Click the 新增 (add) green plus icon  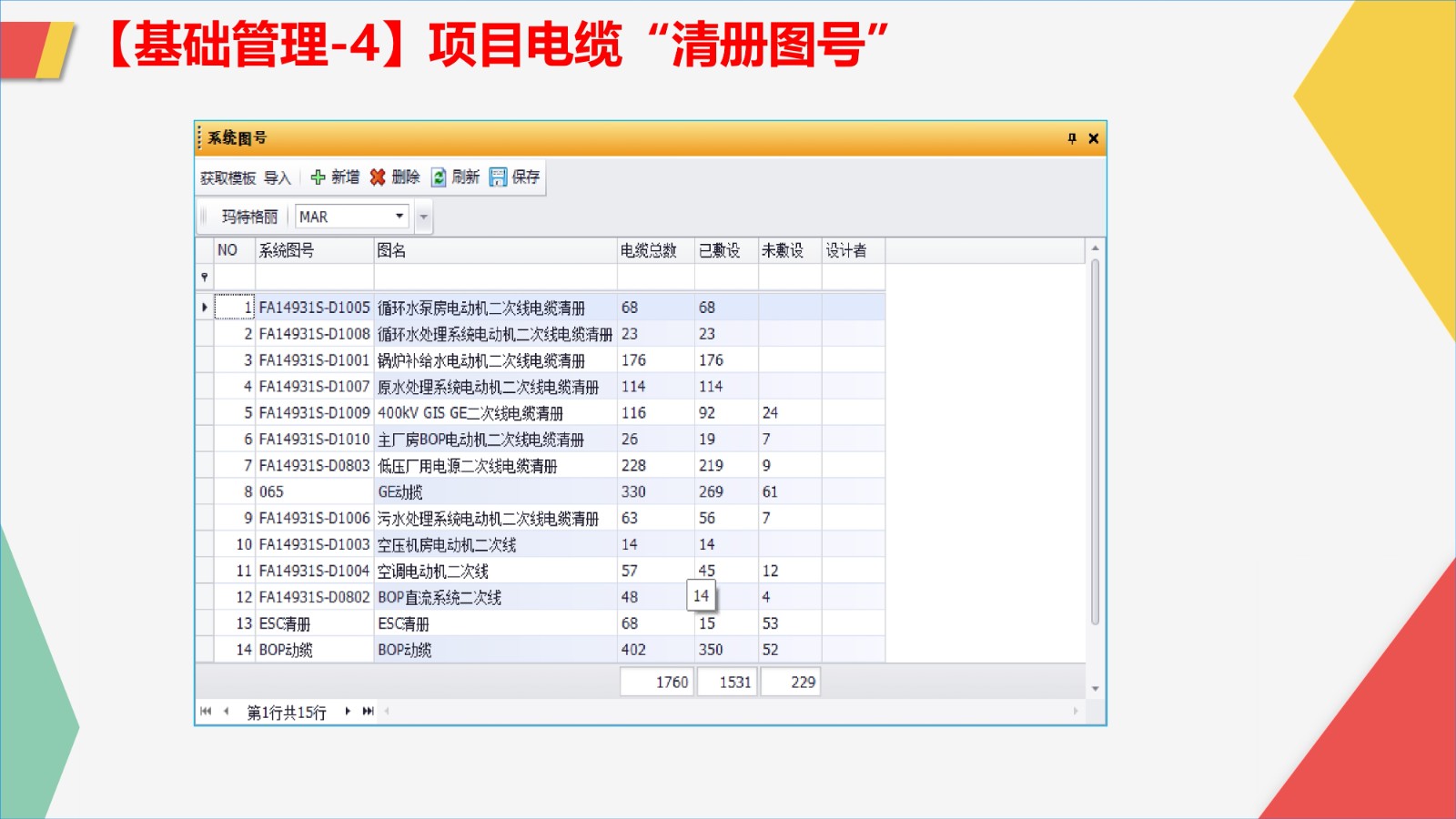click(318, 177)
